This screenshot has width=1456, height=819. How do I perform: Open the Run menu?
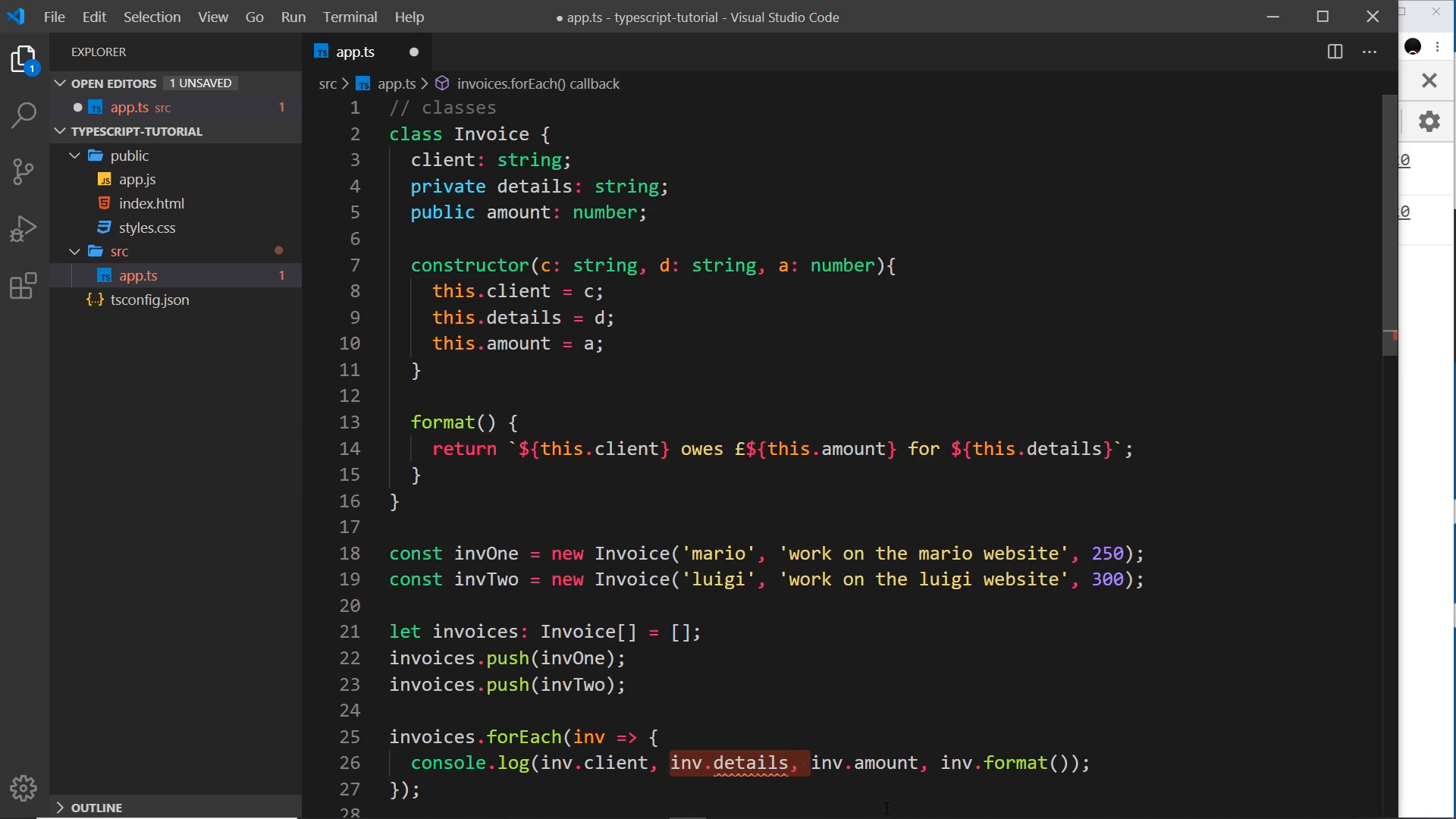click(293, 17)
